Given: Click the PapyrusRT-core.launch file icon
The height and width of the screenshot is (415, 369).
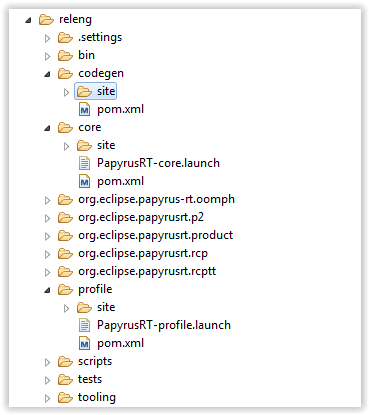Looking at the screenshot, I should (84, 164).
